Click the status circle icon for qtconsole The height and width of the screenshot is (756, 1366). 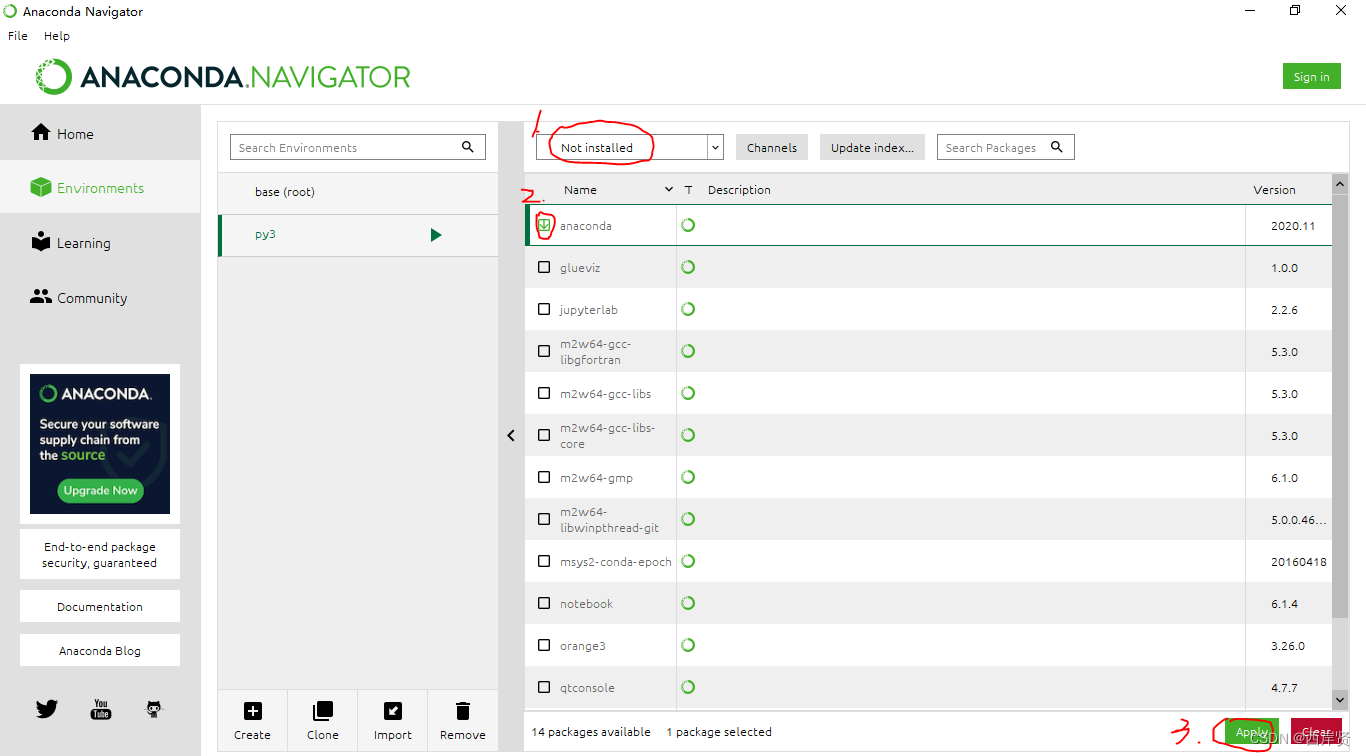pos(688,687)
